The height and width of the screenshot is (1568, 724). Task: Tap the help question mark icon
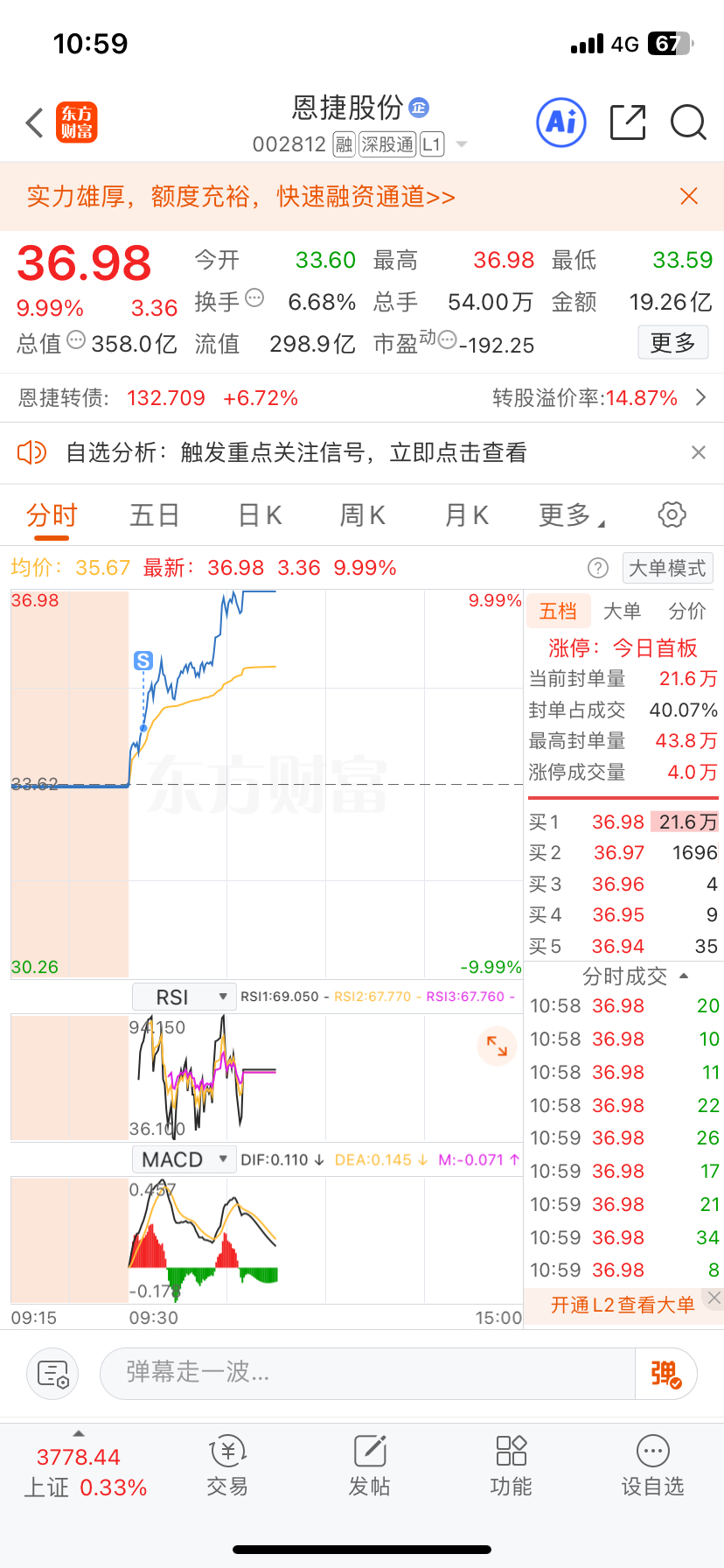click(598, 569)
